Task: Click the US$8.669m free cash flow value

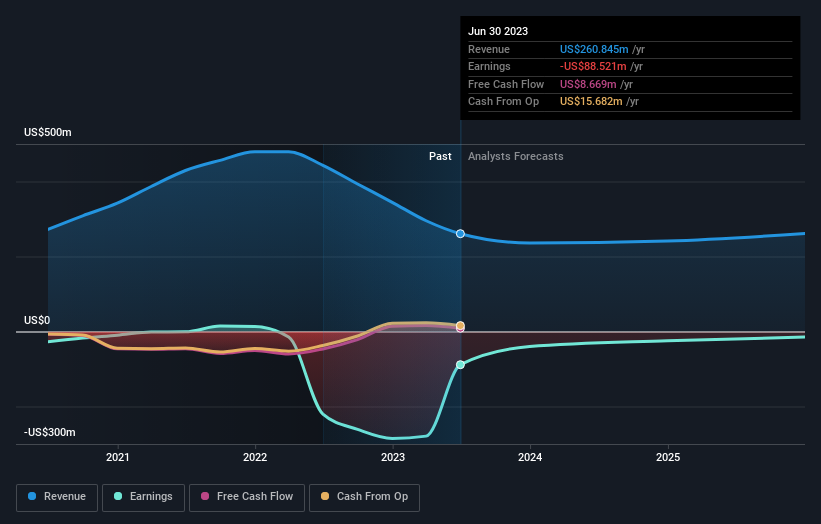Action: [x=588, y=84]
